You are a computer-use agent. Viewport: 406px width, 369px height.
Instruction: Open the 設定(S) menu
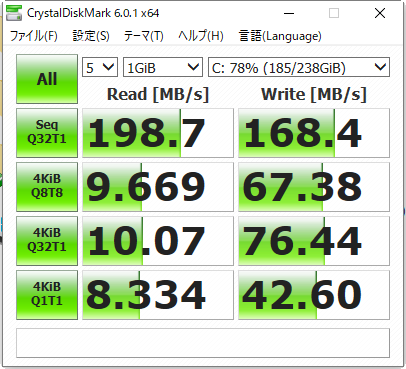coord(91,36)
